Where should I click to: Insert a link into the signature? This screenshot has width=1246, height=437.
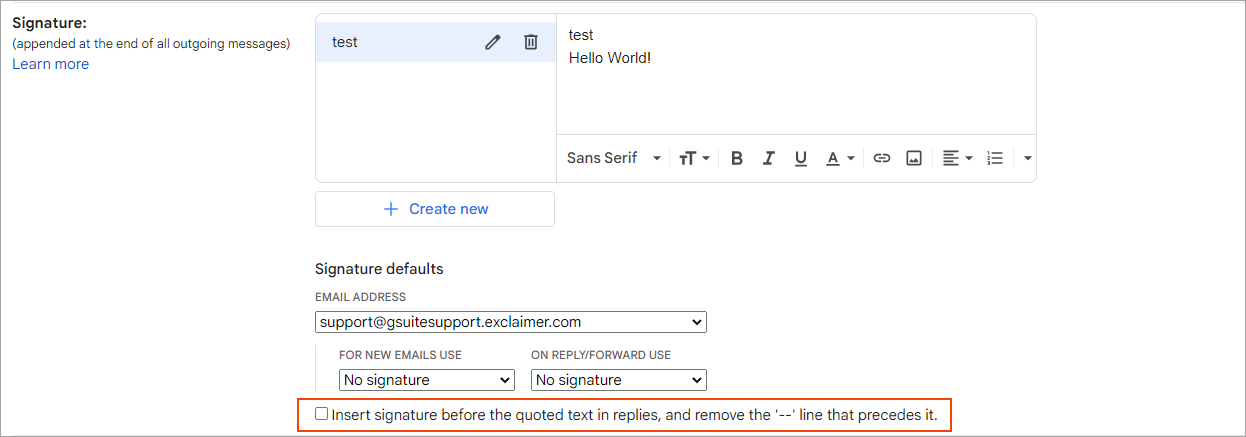[881, 158]
